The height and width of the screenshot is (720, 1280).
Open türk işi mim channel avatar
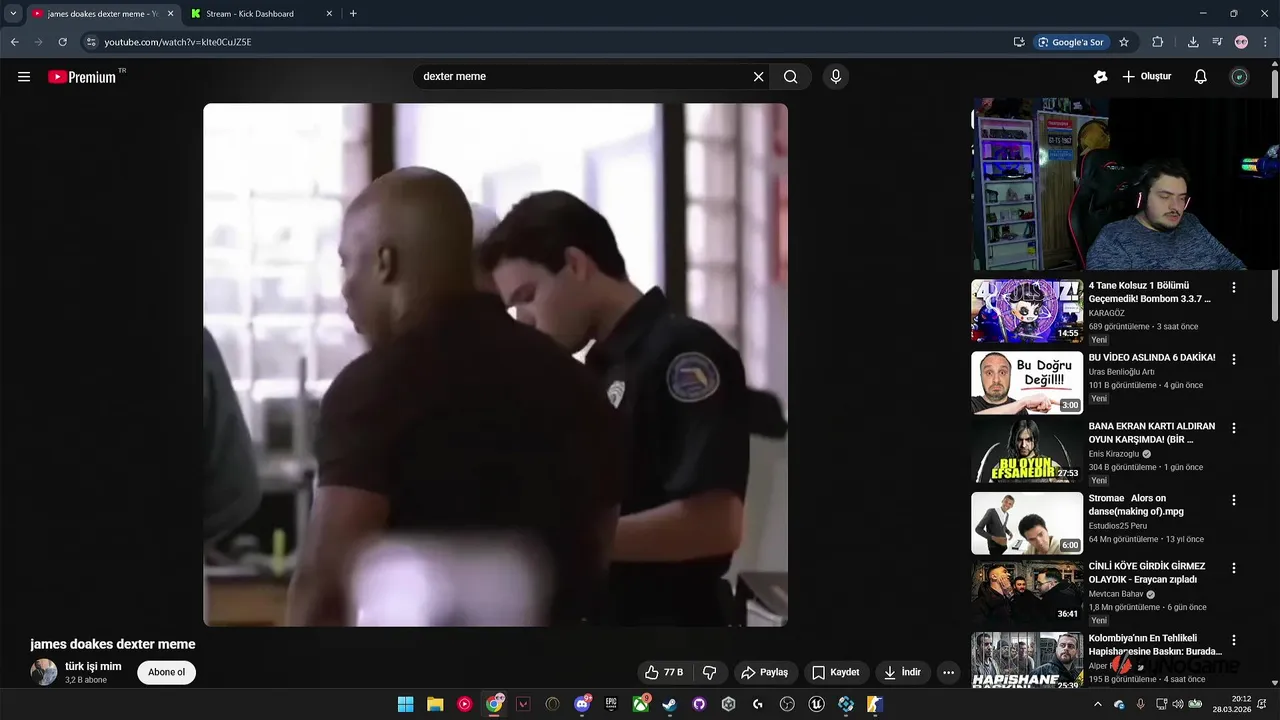coord(44,672)
